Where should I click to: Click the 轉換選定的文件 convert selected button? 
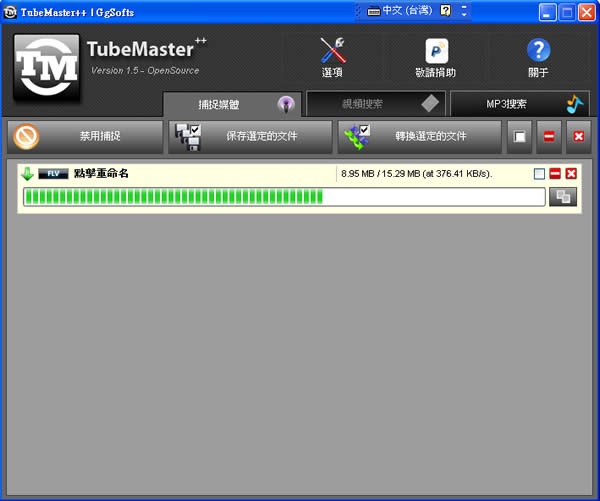pyautogui.click(x=419, y=137)
